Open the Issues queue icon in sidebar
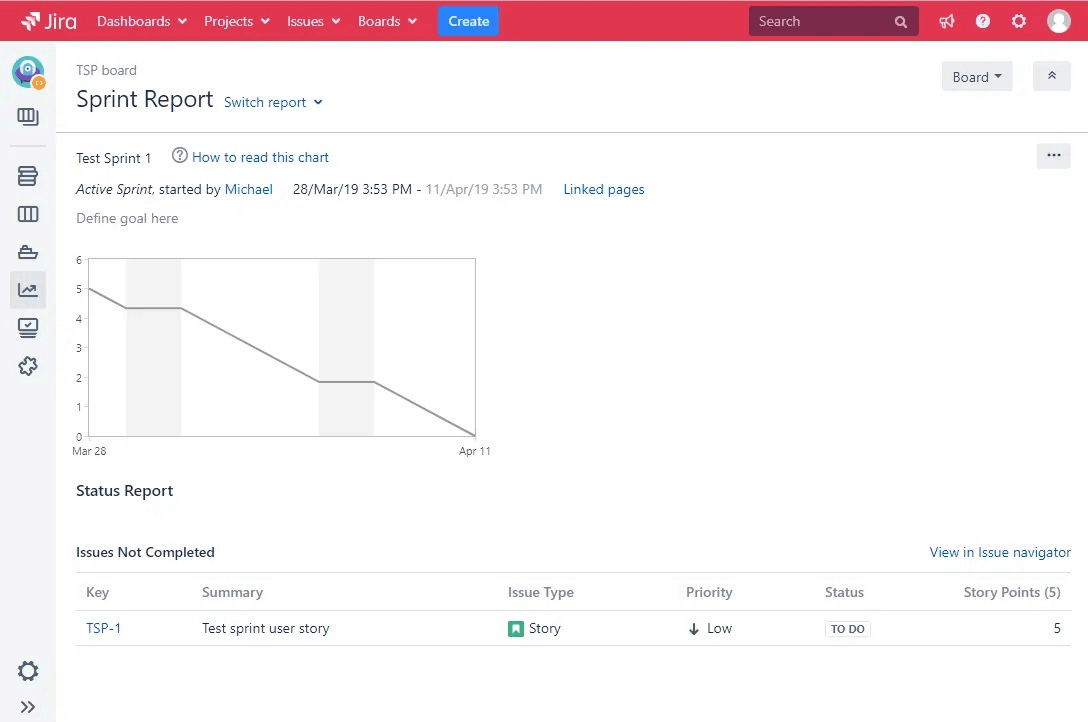Image resolution: width=1088 pixels, height=722 pixels. (x=27, y=327)
